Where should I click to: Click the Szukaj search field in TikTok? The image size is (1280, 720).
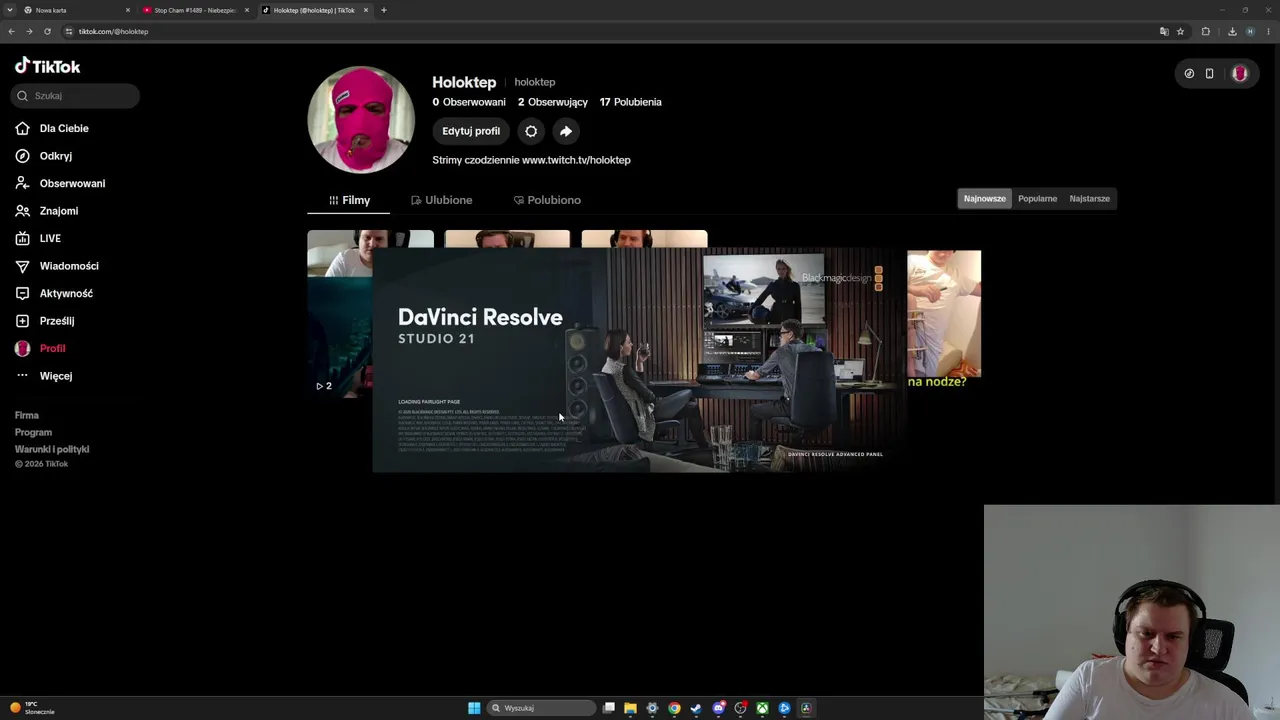pos(76,96)
